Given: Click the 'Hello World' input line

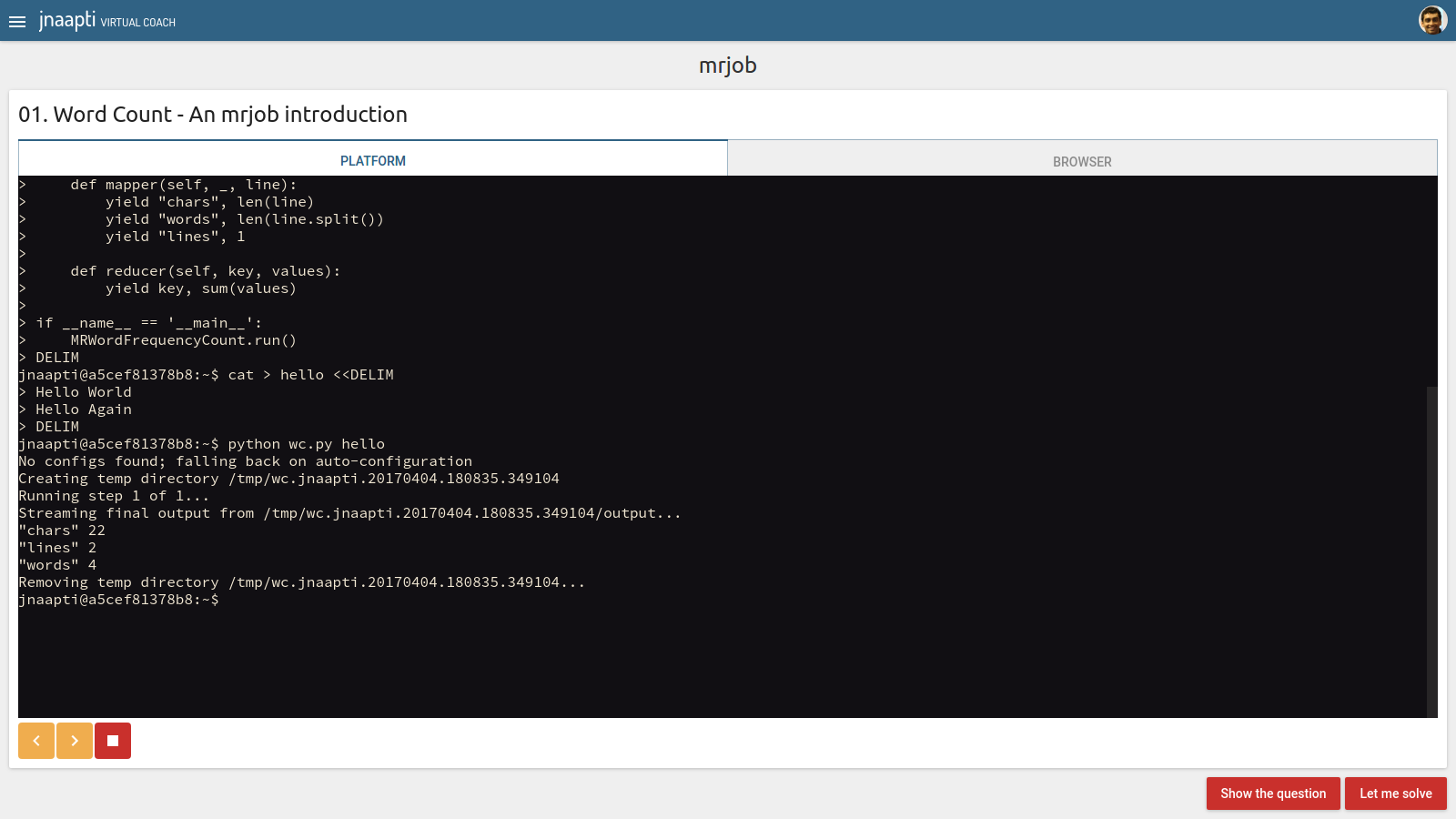Looking at the screenshot, I should tap(84, 392).
